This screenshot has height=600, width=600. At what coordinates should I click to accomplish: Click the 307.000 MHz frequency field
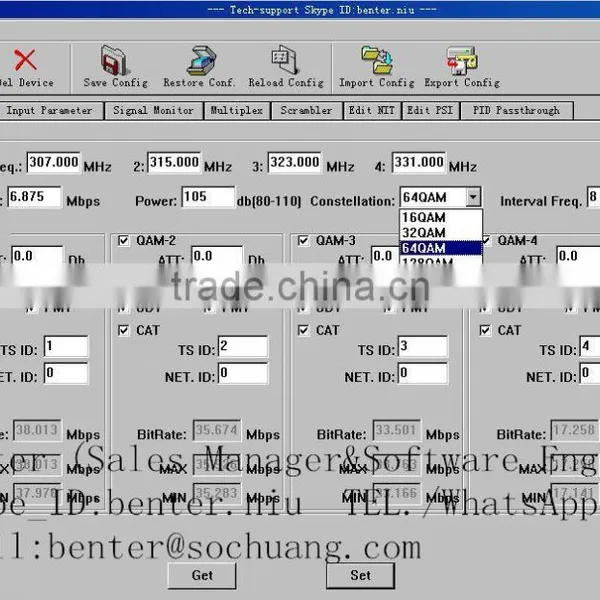(x=54, y=162)
